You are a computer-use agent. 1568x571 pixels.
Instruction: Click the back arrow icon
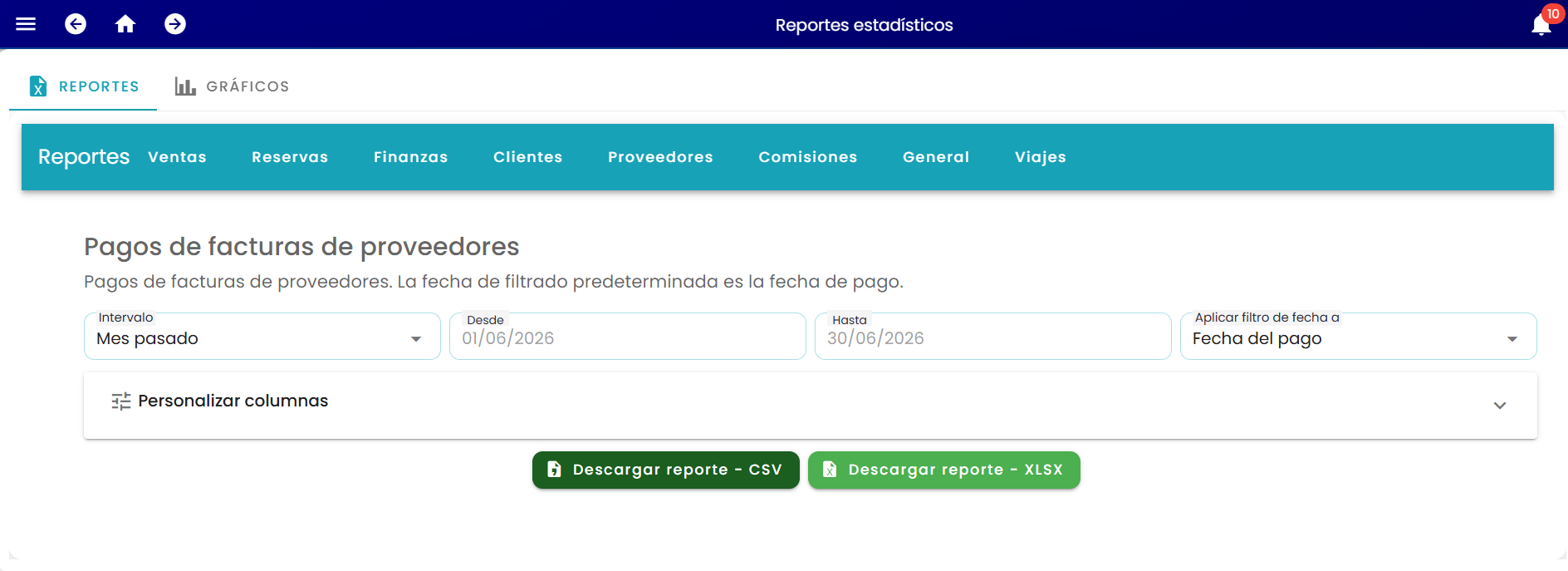pos(76,24)
